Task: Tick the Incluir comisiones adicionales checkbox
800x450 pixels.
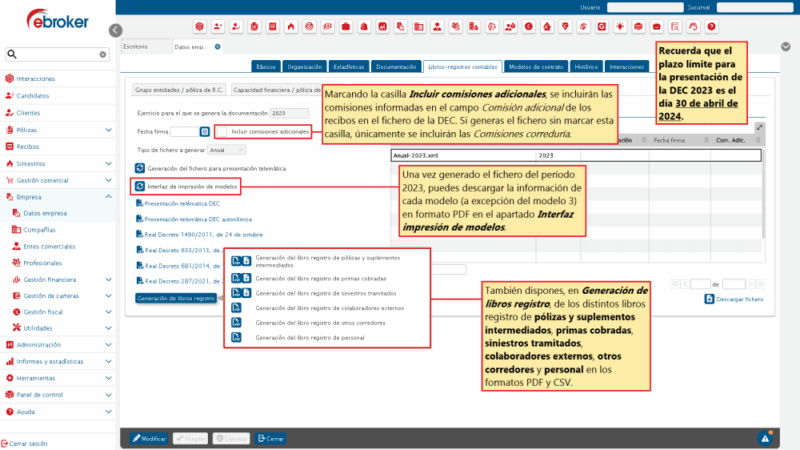Action: click(222, 132)
